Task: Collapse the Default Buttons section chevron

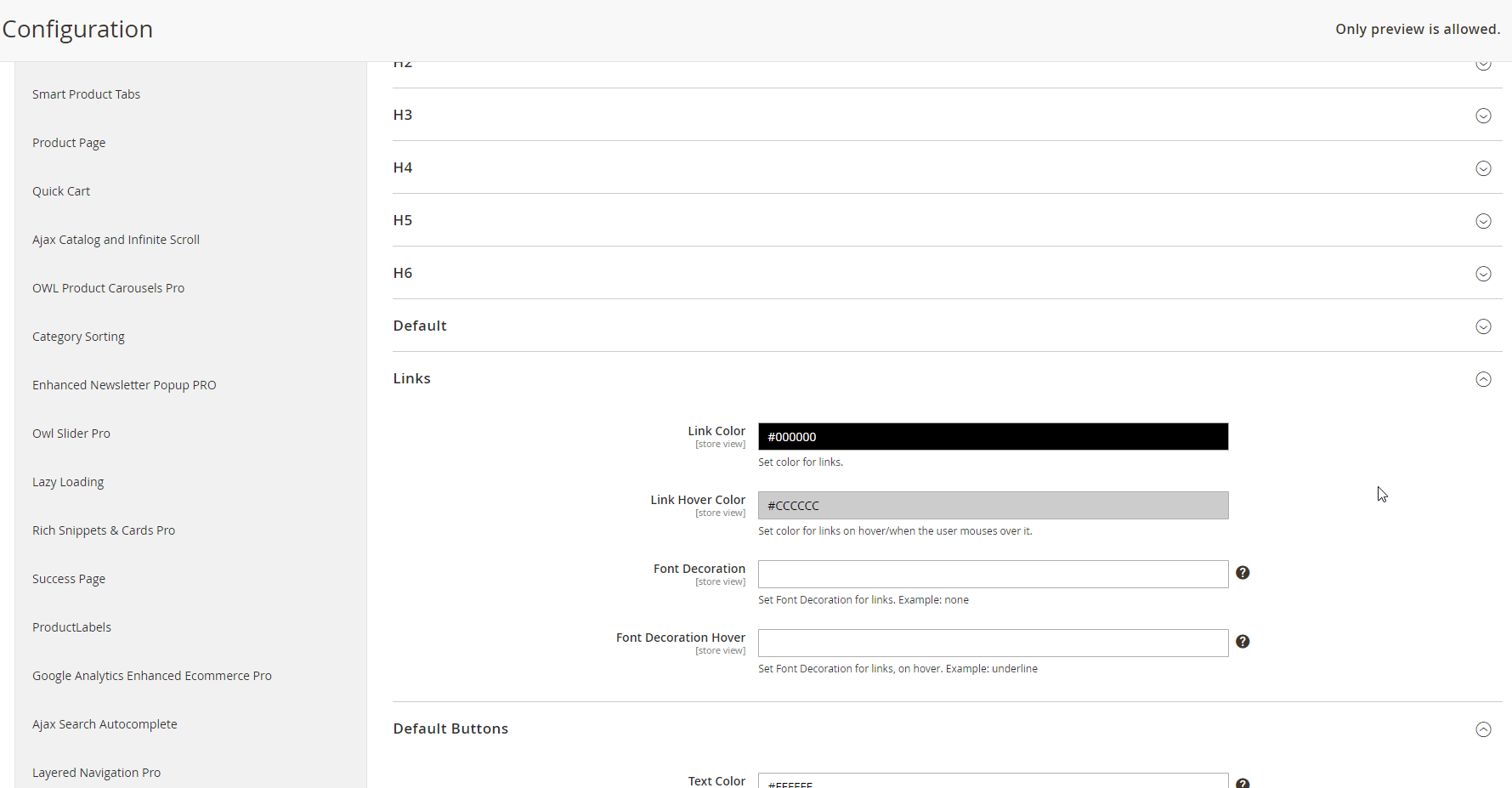Action: [1483, 729]
